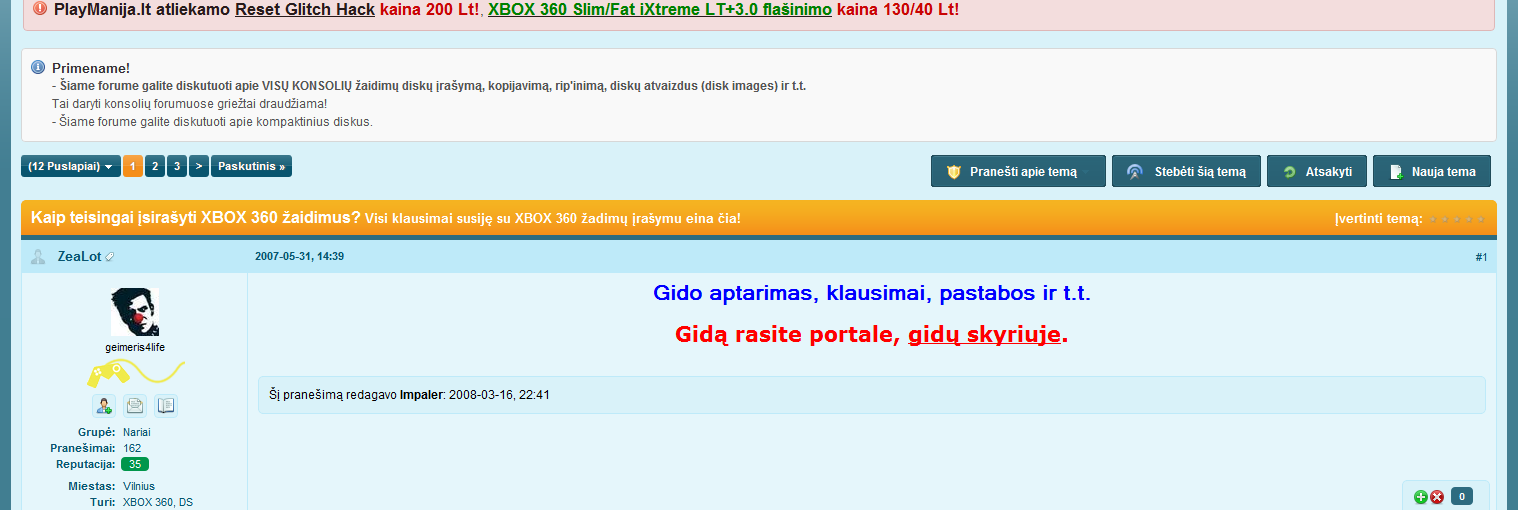Expand the Pranešti apie temą dropdown button
The height and width of the screenshot is (510, 1518).
pos(1018,171)
